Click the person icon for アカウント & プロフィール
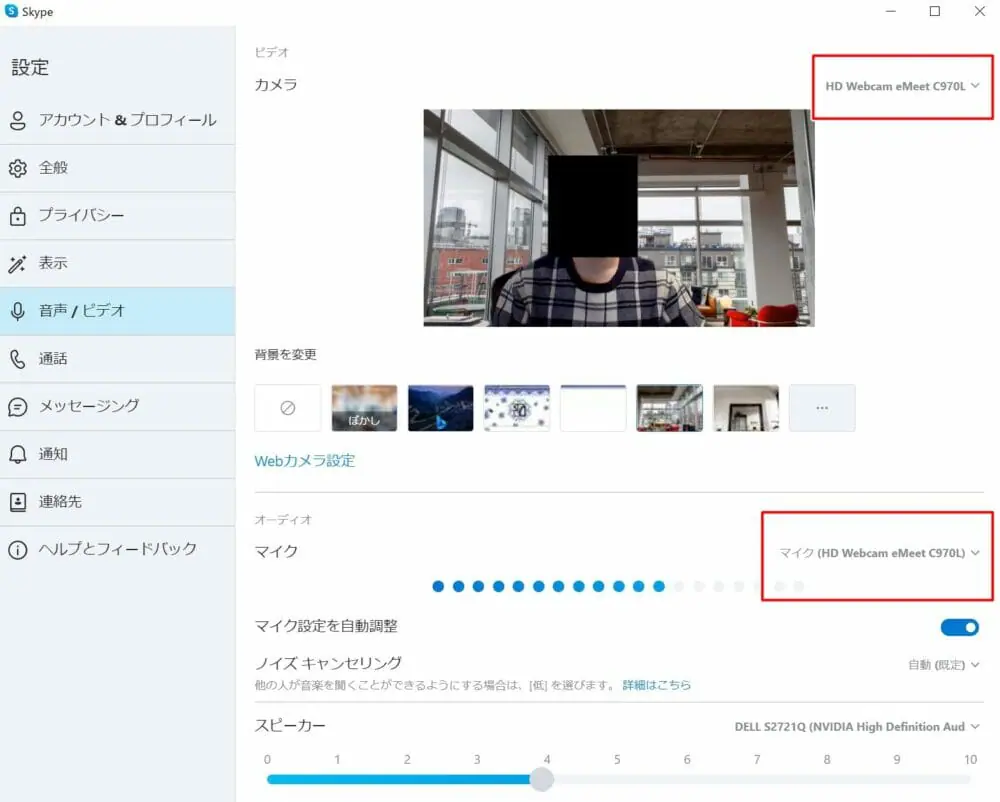 point(18,120)
